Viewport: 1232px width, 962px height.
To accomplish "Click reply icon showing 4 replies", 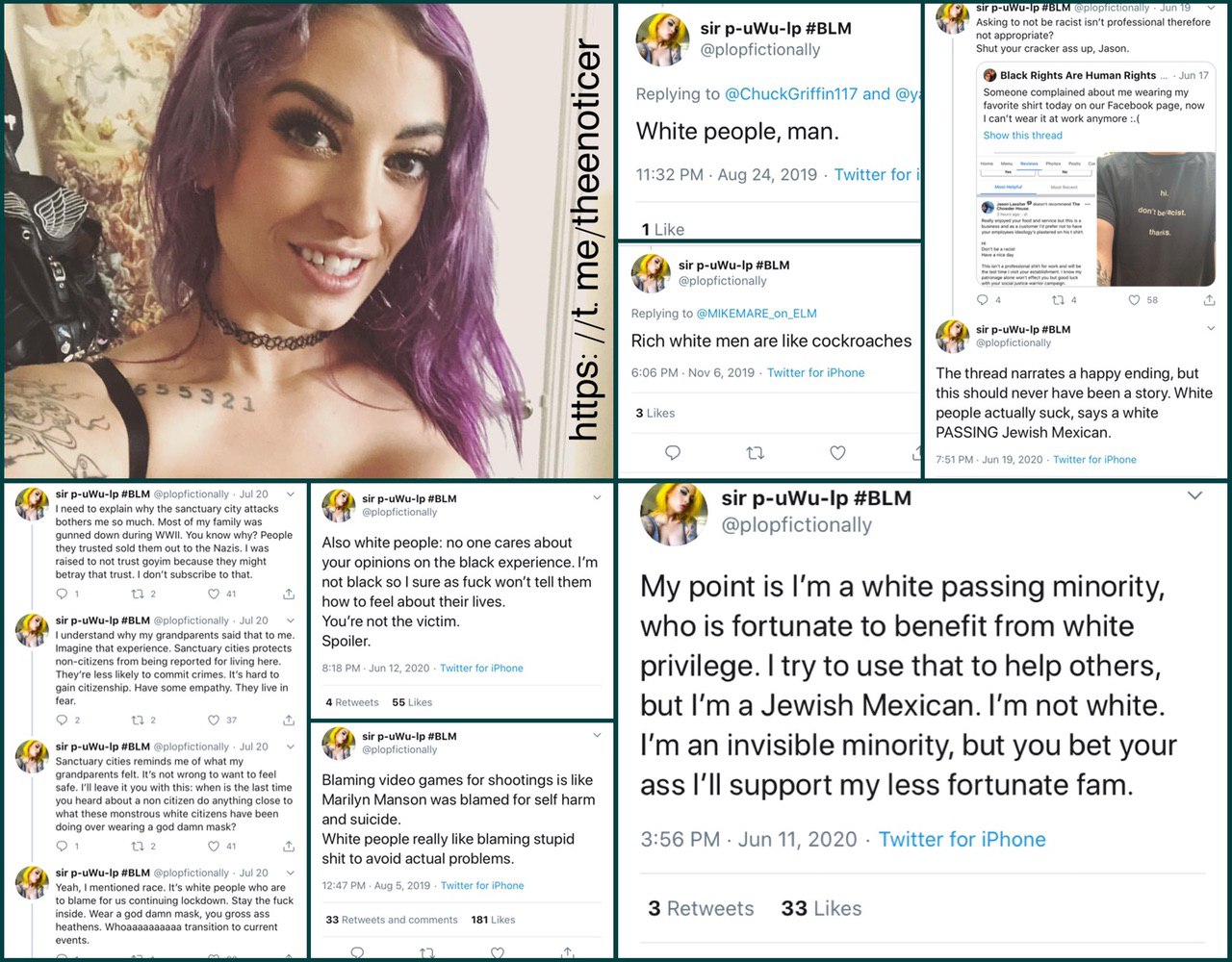I will (983, 300).
